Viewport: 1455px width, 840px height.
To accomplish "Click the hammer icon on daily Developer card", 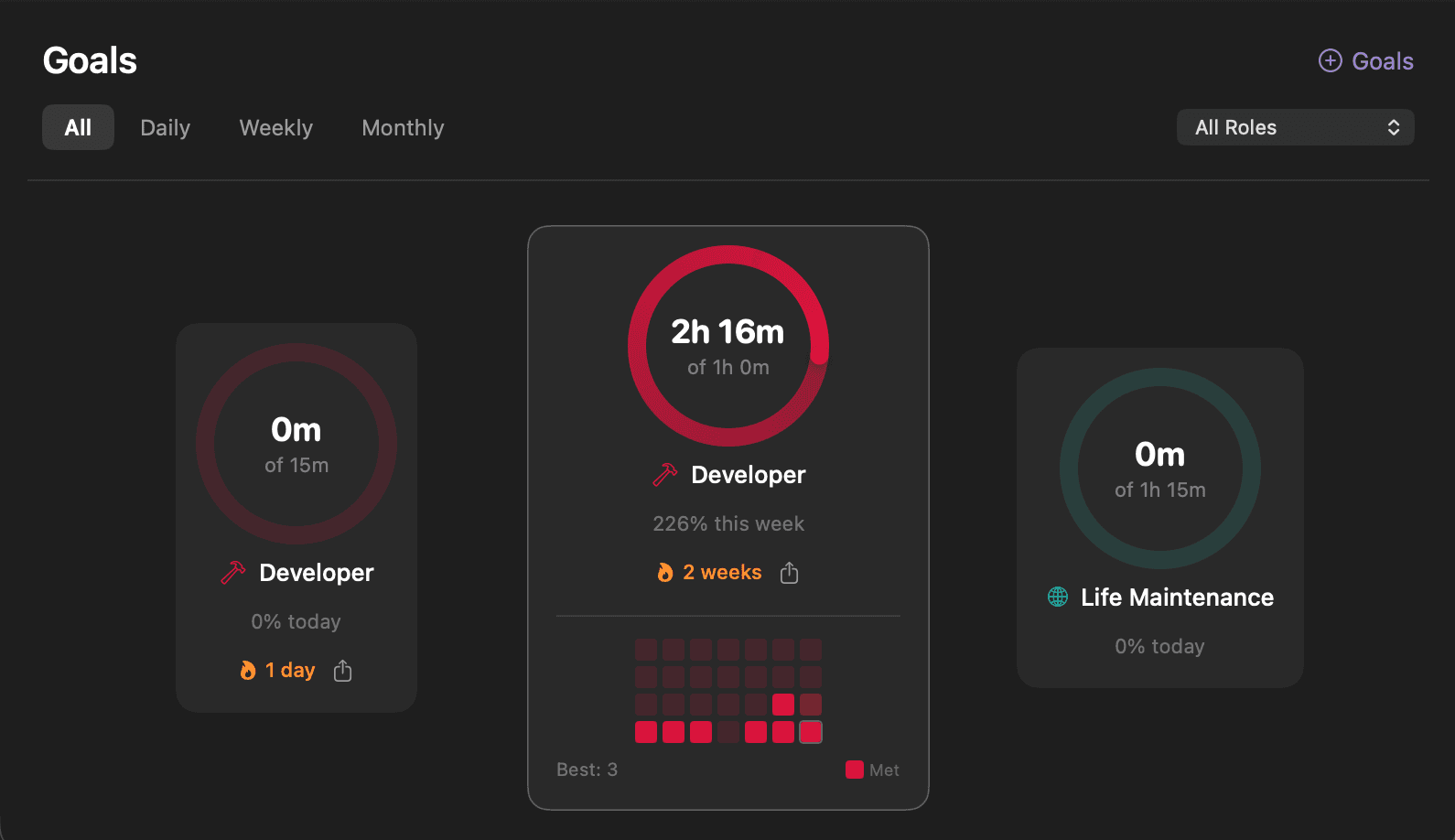I will 233,572.
